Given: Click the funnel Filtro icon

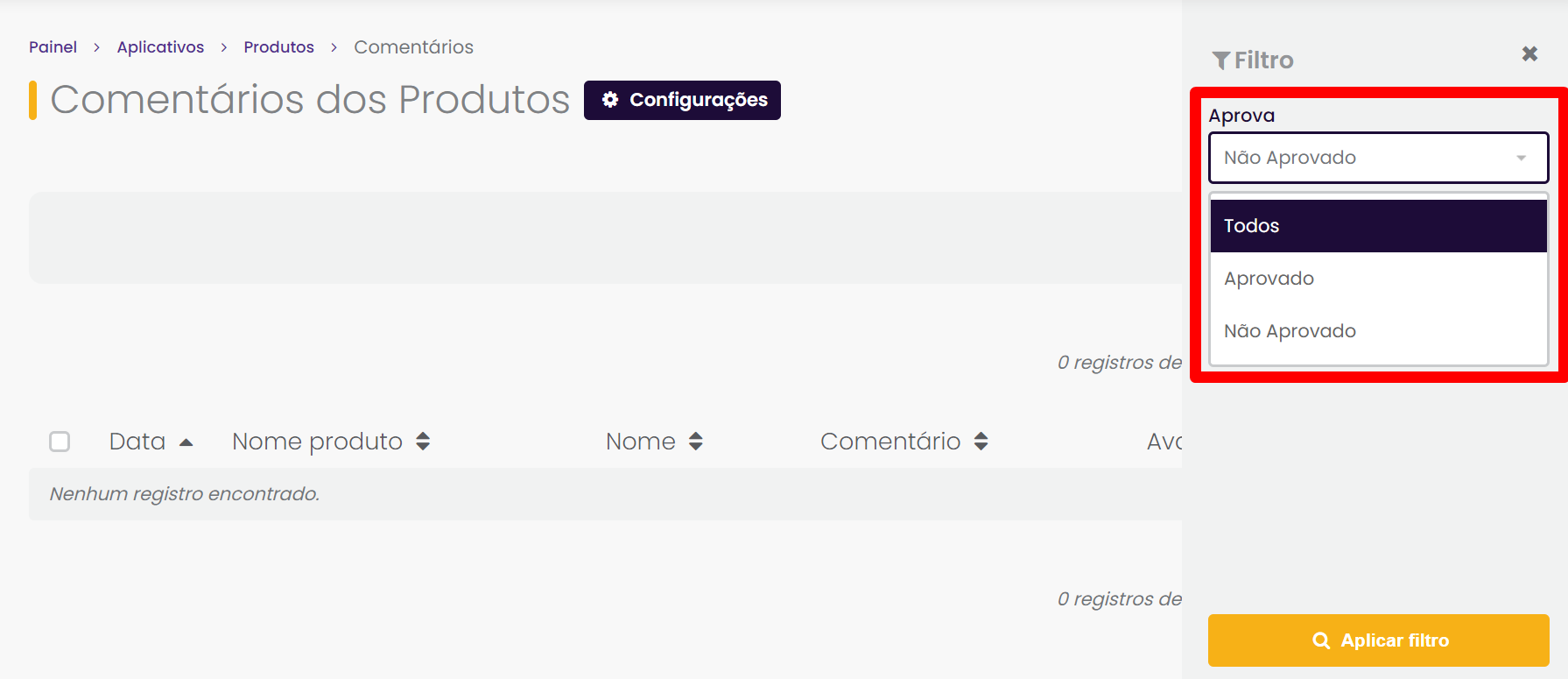Looking at the screenshot, I should click(1221, 60).
